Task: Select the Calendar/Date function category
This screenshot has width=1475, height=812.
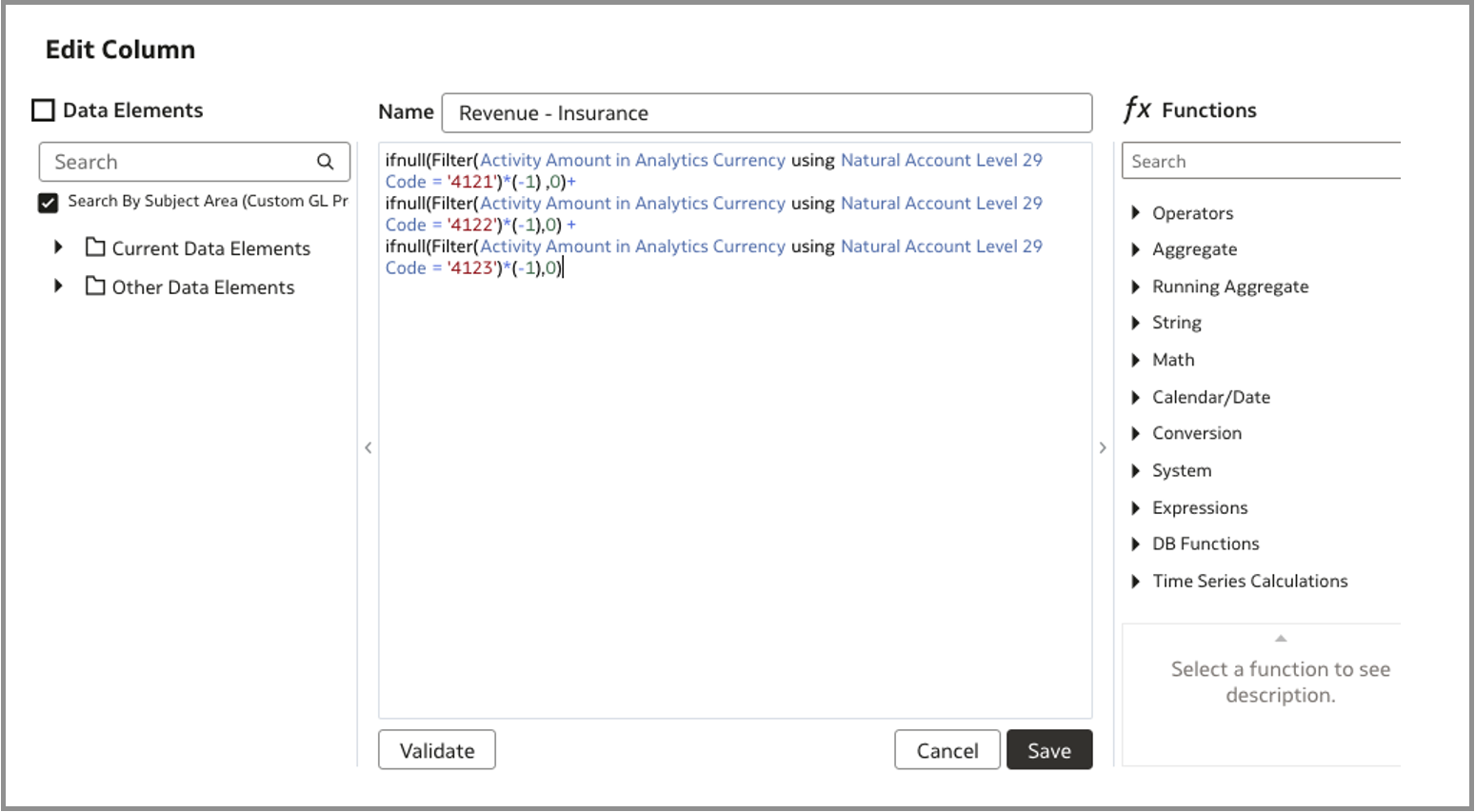Action: point(1210,397)
